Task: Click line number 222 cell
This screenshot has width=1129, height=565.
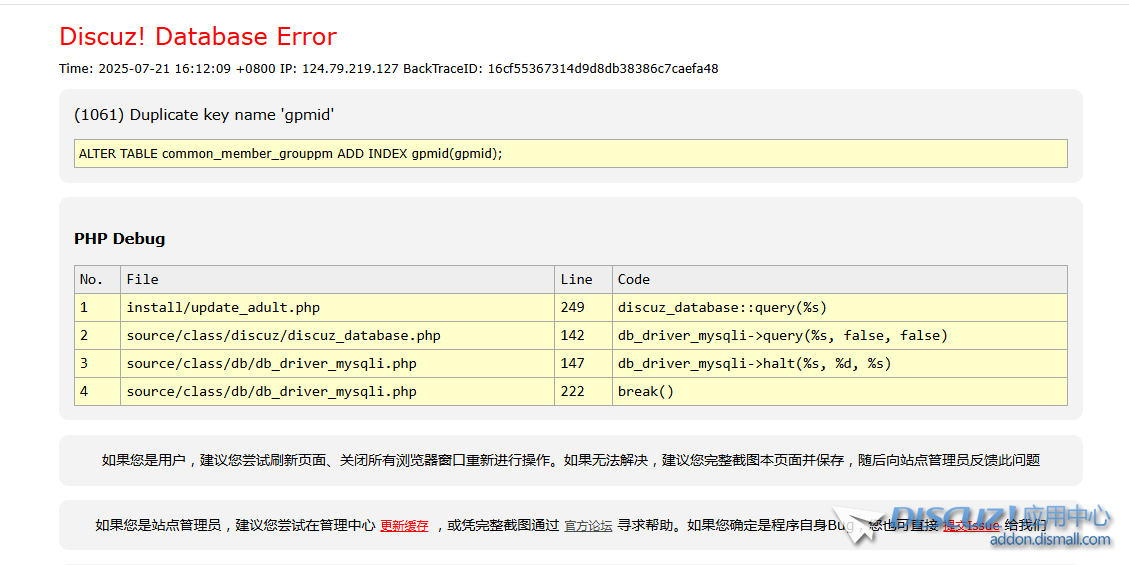Action: [583, 392]
